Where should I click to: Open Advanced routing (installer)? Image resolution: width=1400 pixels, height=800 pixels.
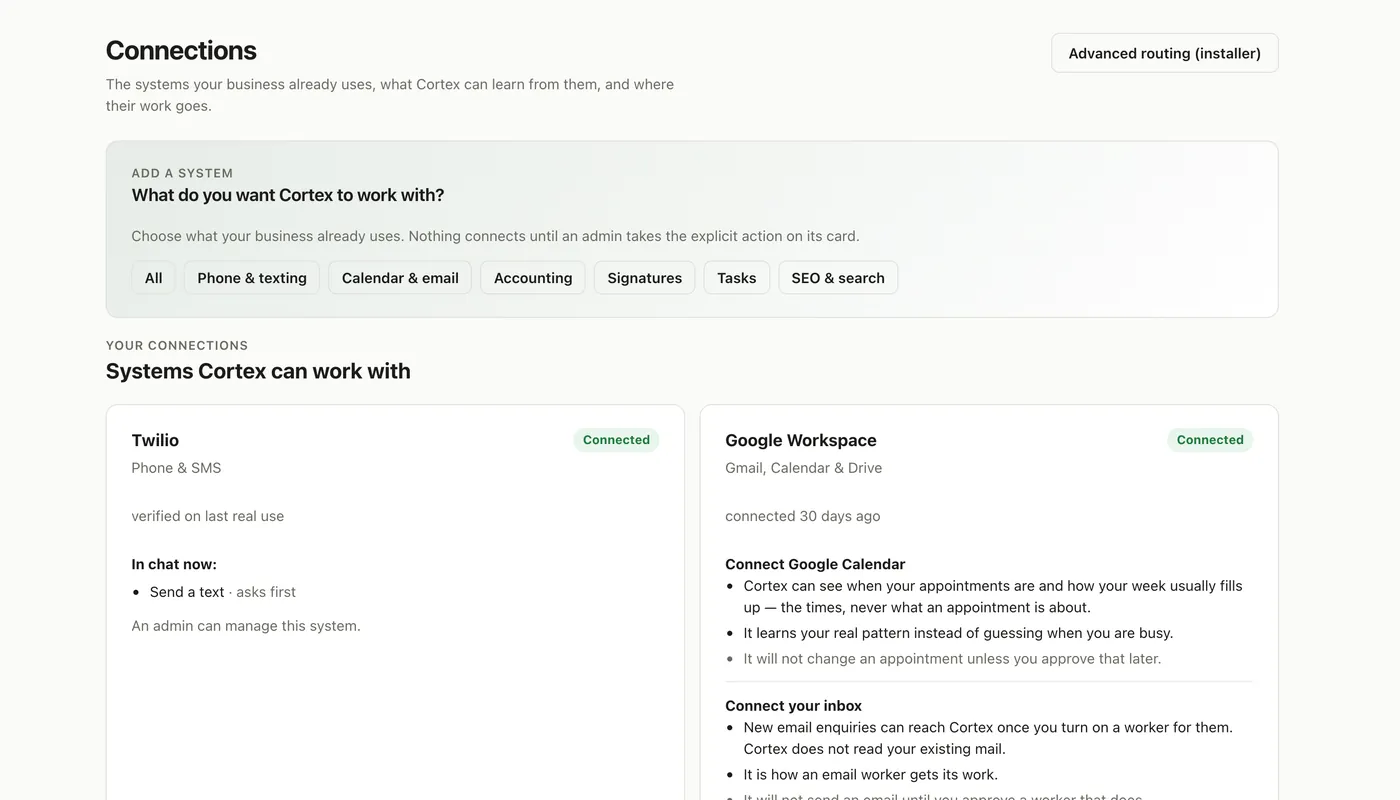click(1164, 53)
